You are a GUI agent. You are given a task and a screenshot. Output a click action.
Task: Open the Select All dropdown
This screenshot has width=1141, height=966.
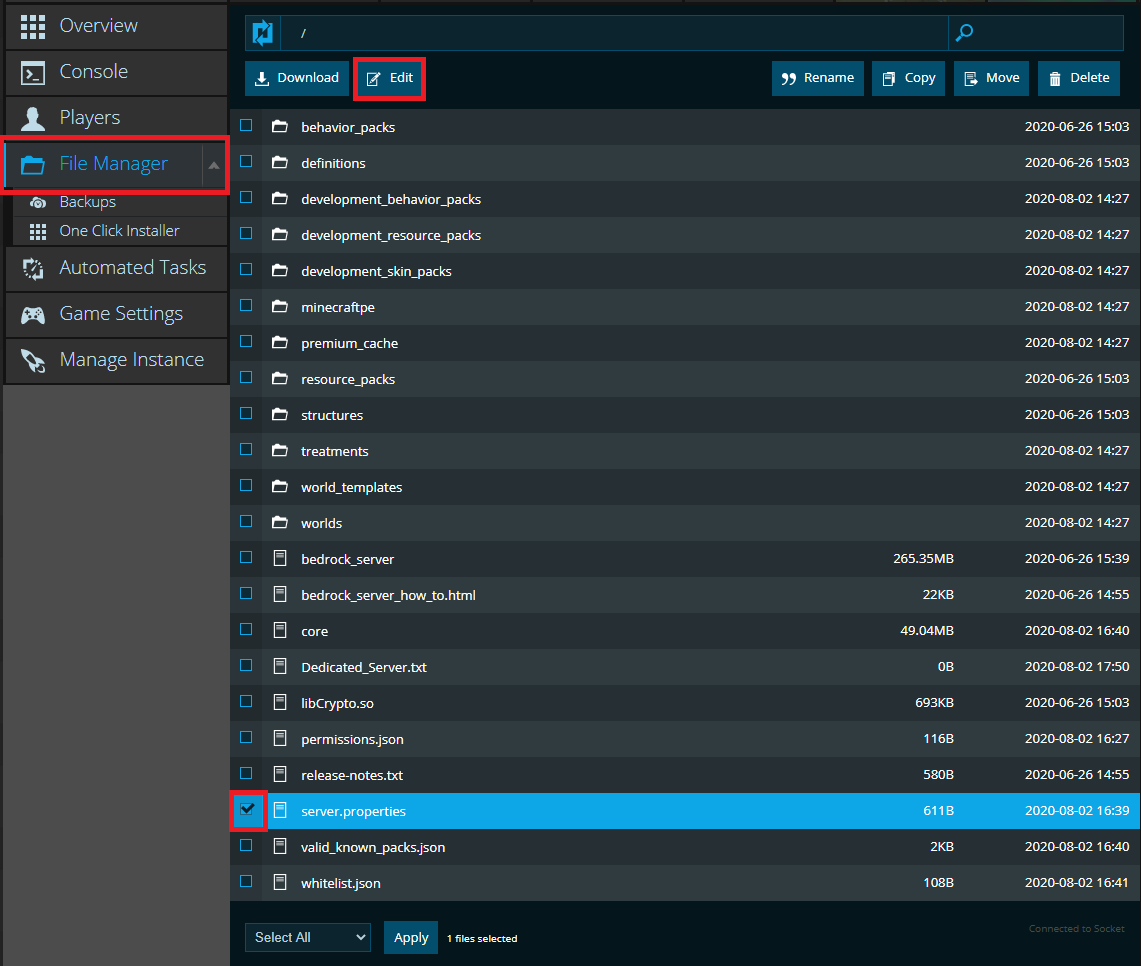(x=308, y=937)
